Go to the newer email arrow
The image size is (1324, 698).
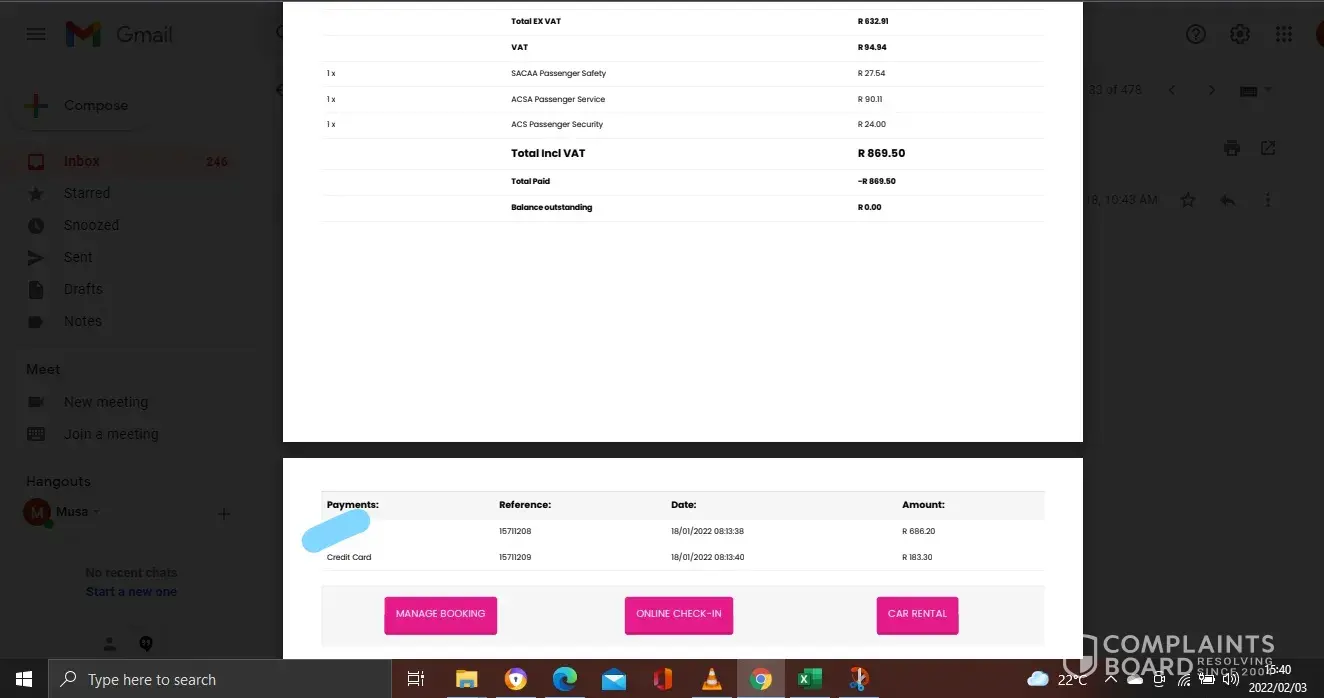click(1172, 90)
